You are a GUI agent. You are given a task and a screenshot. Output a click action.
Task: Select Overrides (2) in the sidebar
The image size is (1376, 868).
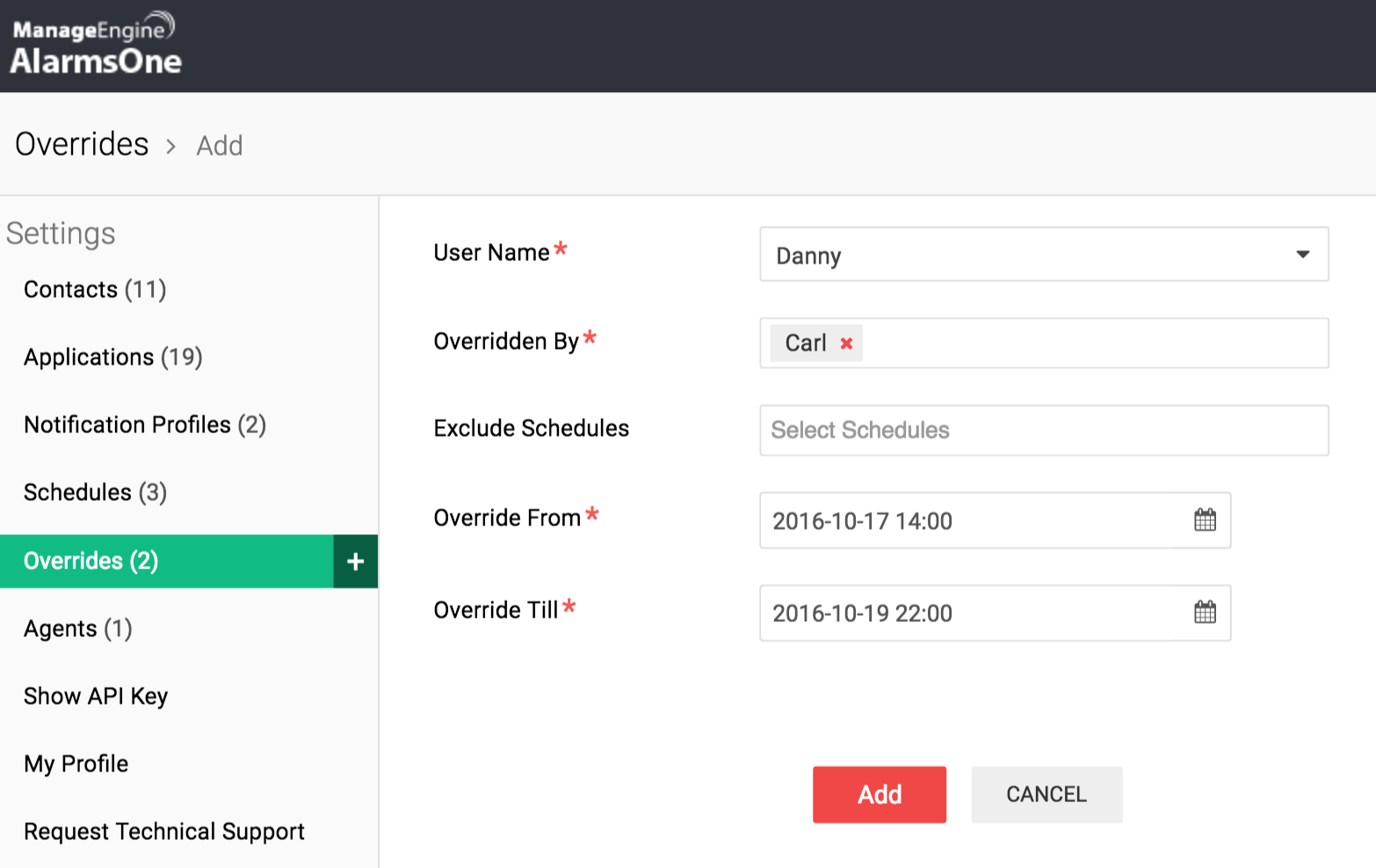click(x=167, y=561)
